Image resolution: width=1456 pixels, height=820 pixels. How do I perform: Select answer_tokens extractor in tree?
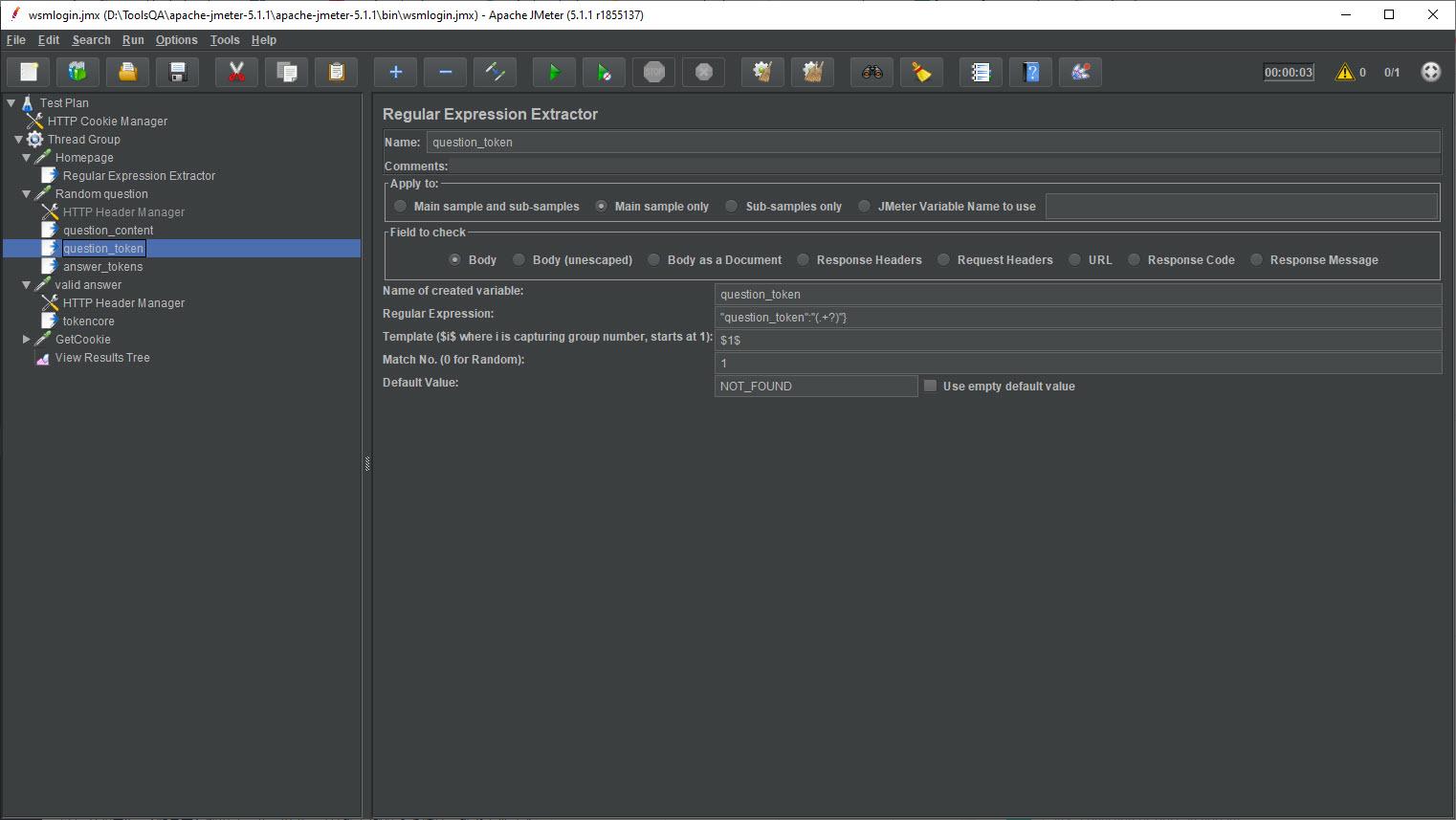tap(102, 267)
